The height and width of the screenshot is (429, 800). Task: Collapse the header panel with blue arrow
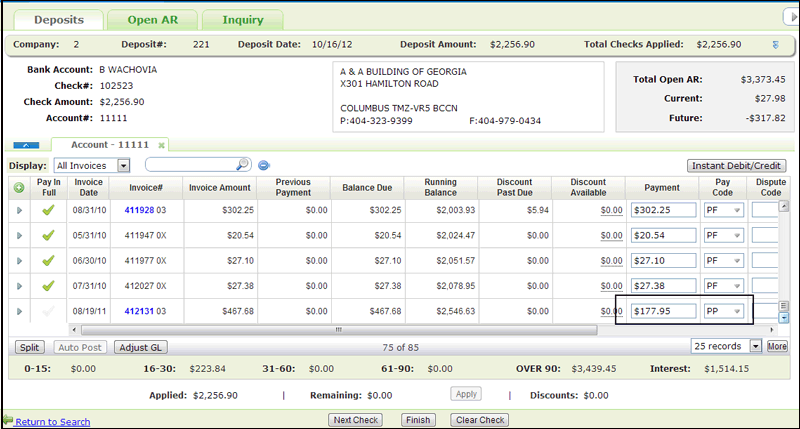(26, 145)
